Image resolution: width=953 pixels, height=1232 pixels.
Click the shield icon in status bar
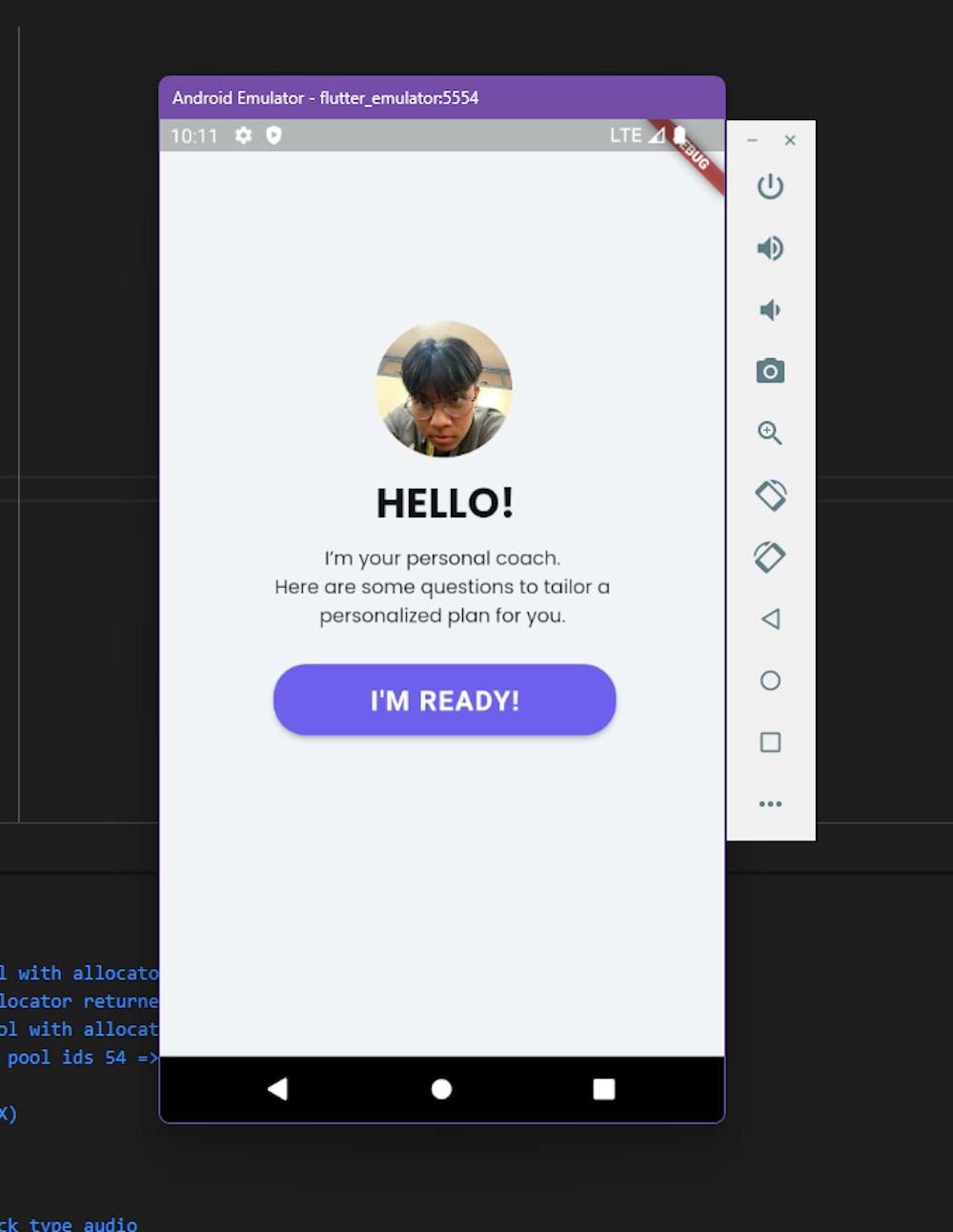click(274, 135)
